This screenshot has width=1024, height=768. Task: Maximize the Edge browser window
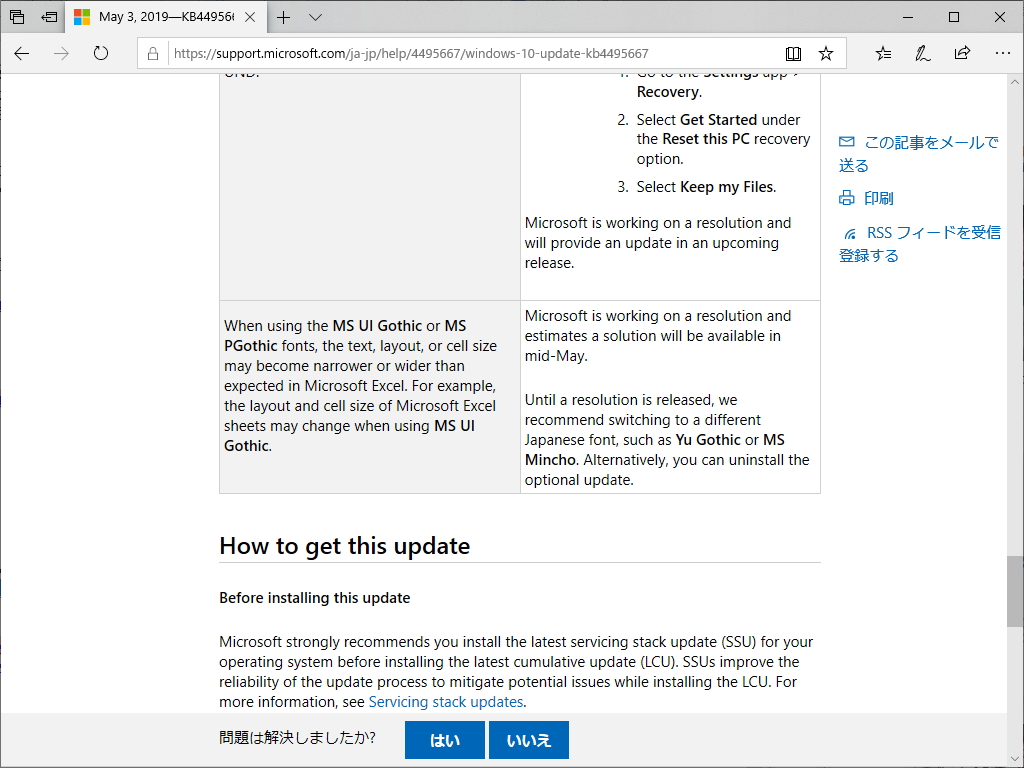pyautogui.click(x=953, y=18)
